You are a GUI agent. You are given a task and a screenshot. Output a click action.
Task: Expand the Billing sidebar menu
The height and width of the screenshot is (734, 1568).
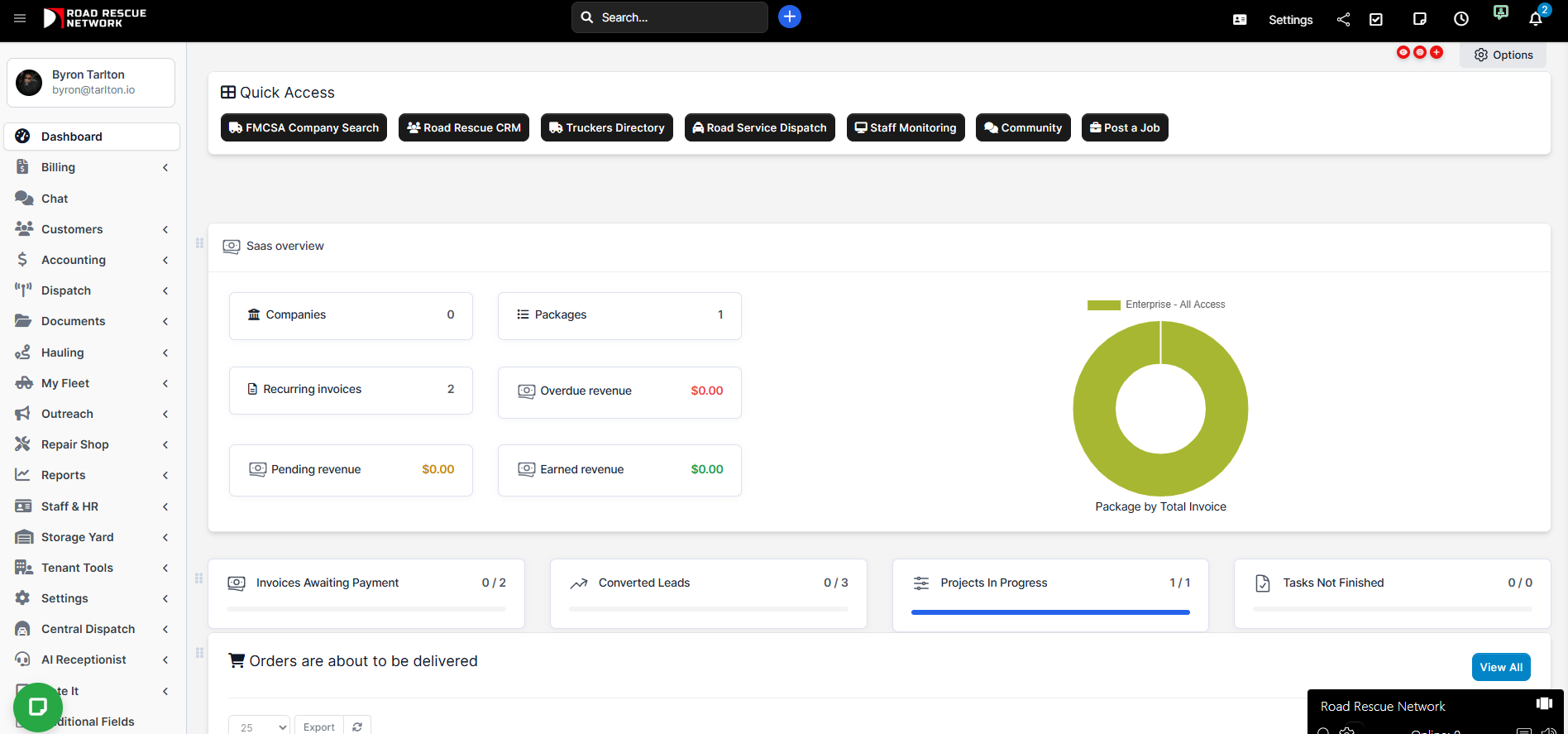pos(92,167)
